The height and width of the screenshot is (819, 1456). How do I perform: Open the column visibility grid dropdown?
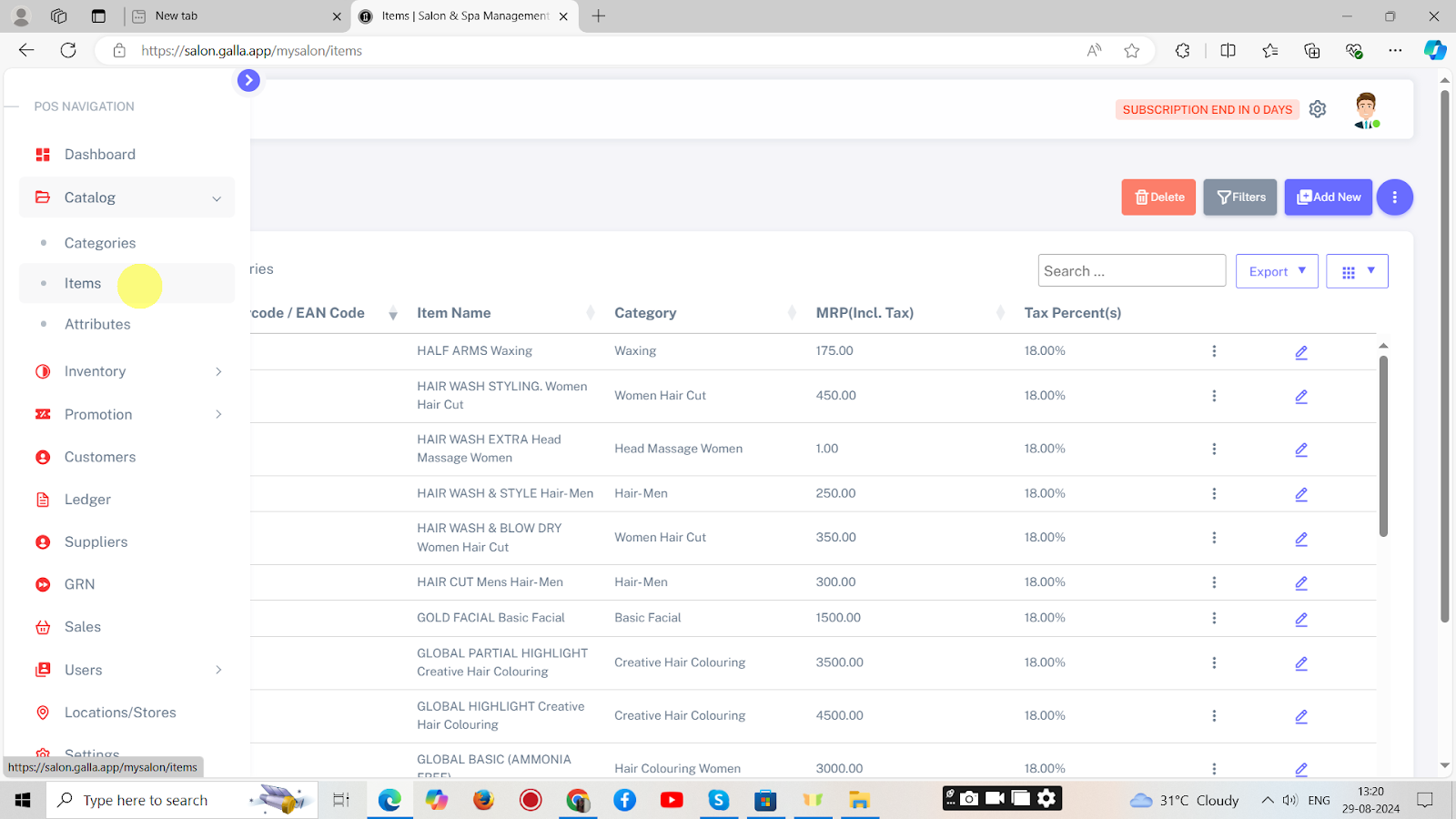point(1357,271)
